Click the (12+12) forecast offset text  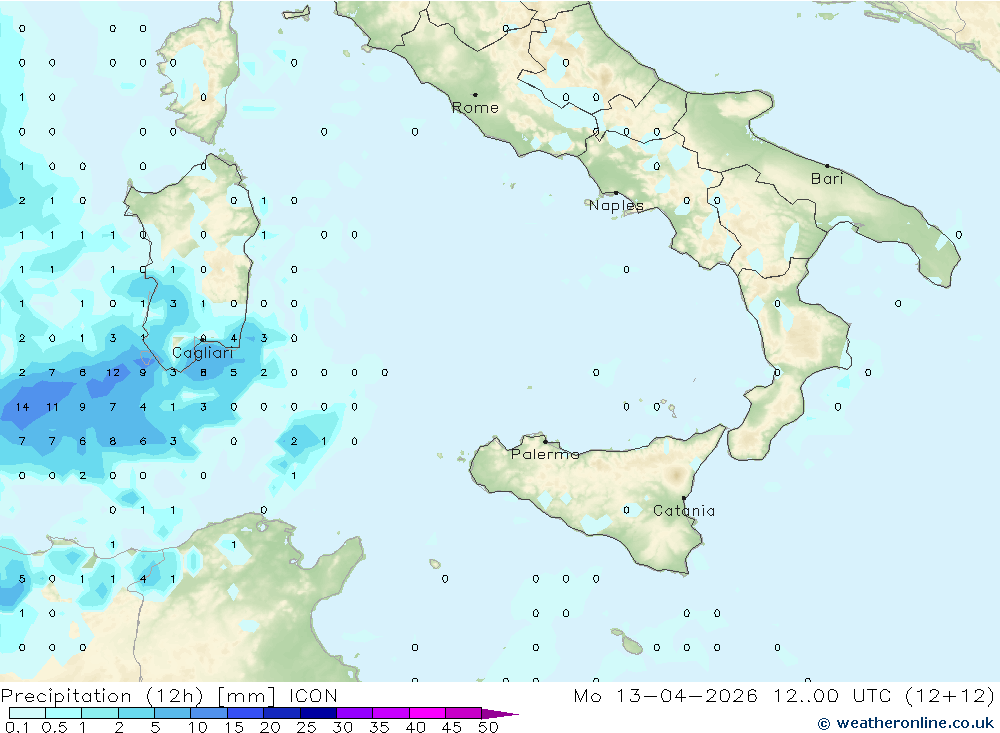point(950,695)
